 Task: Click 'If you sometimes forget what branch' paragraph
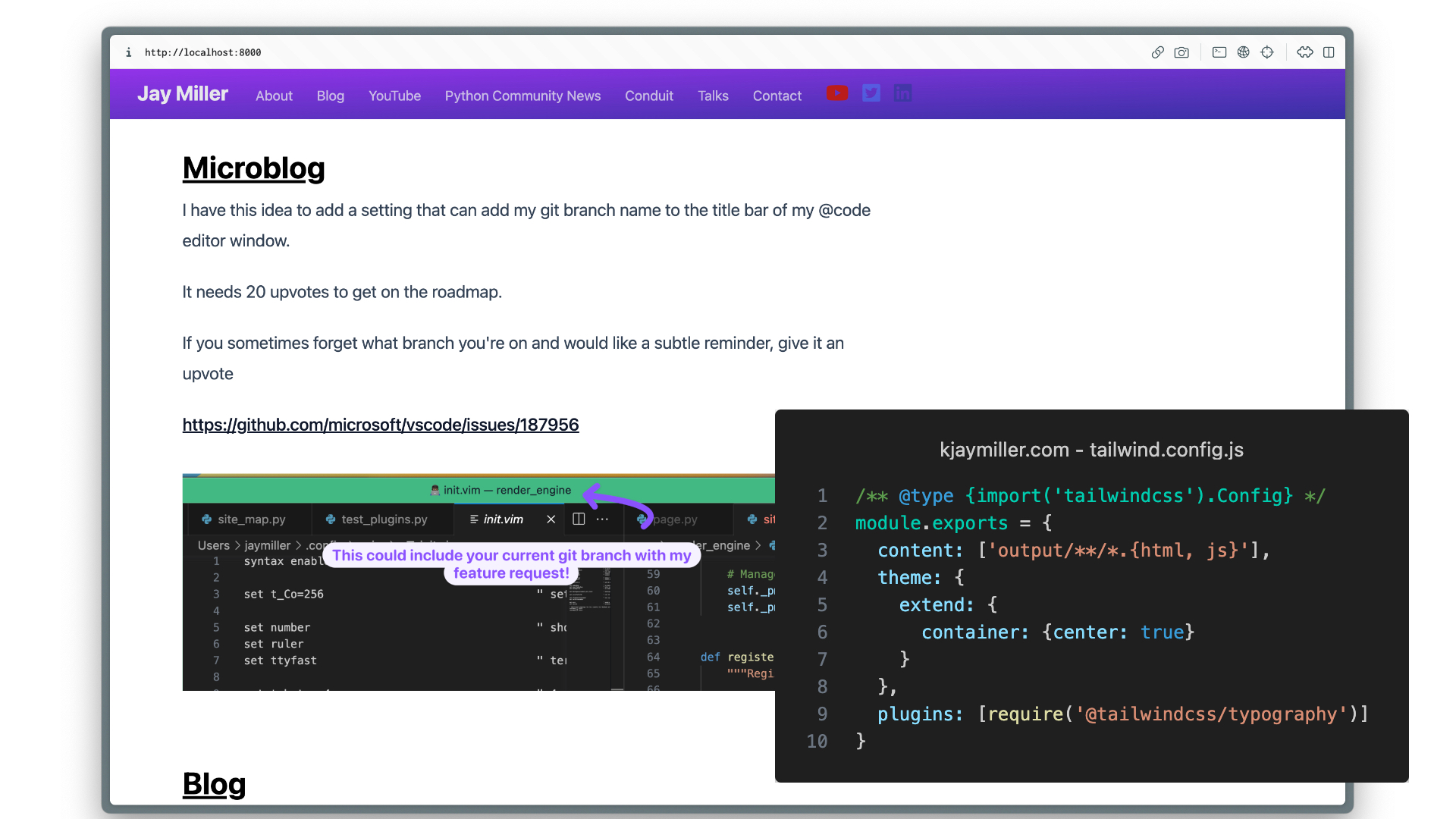click(x=513, y=358)
